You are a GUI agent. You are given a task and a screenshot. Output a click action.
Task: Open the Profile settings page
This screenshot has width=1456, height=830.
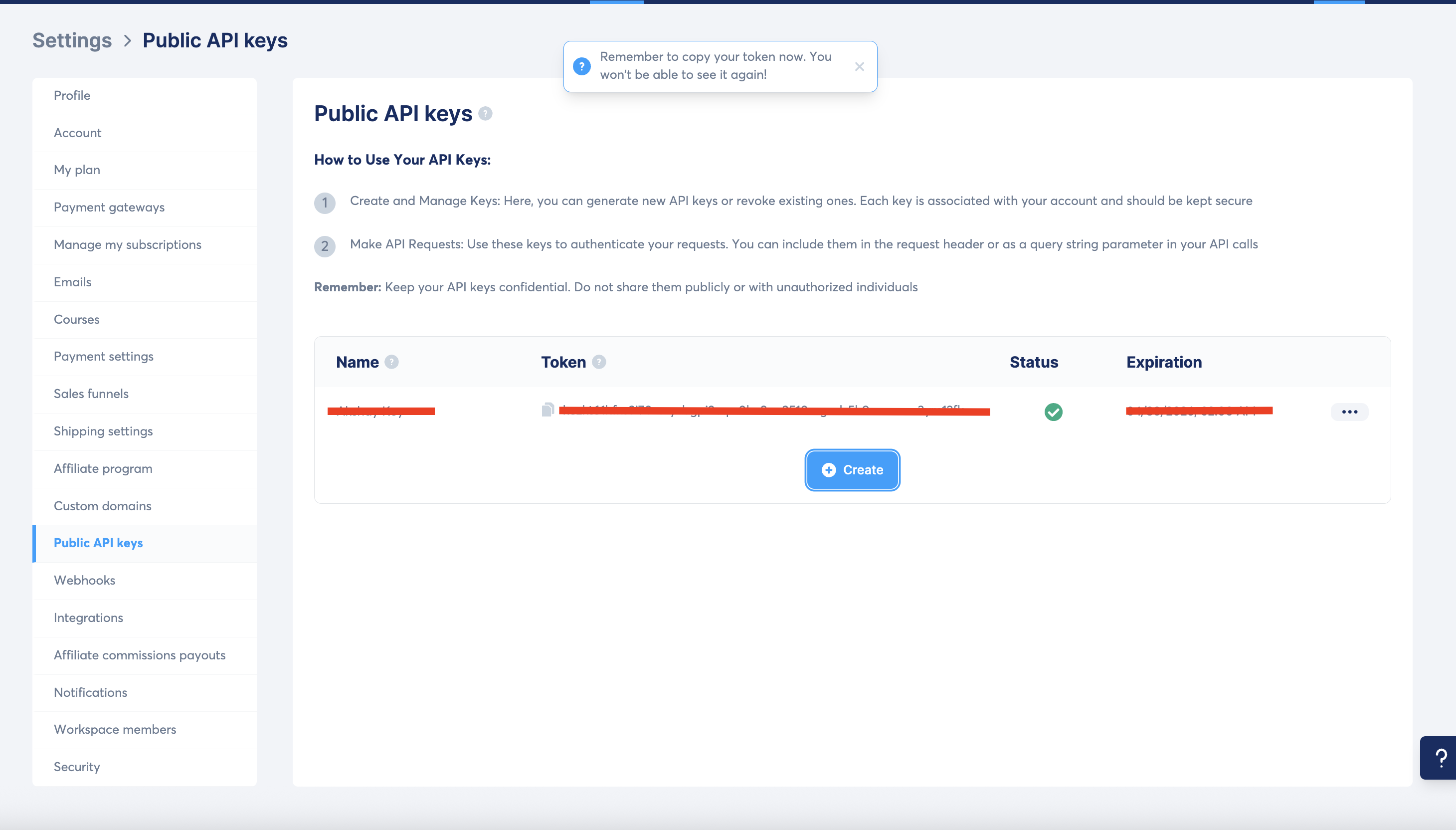coord(72,95)
